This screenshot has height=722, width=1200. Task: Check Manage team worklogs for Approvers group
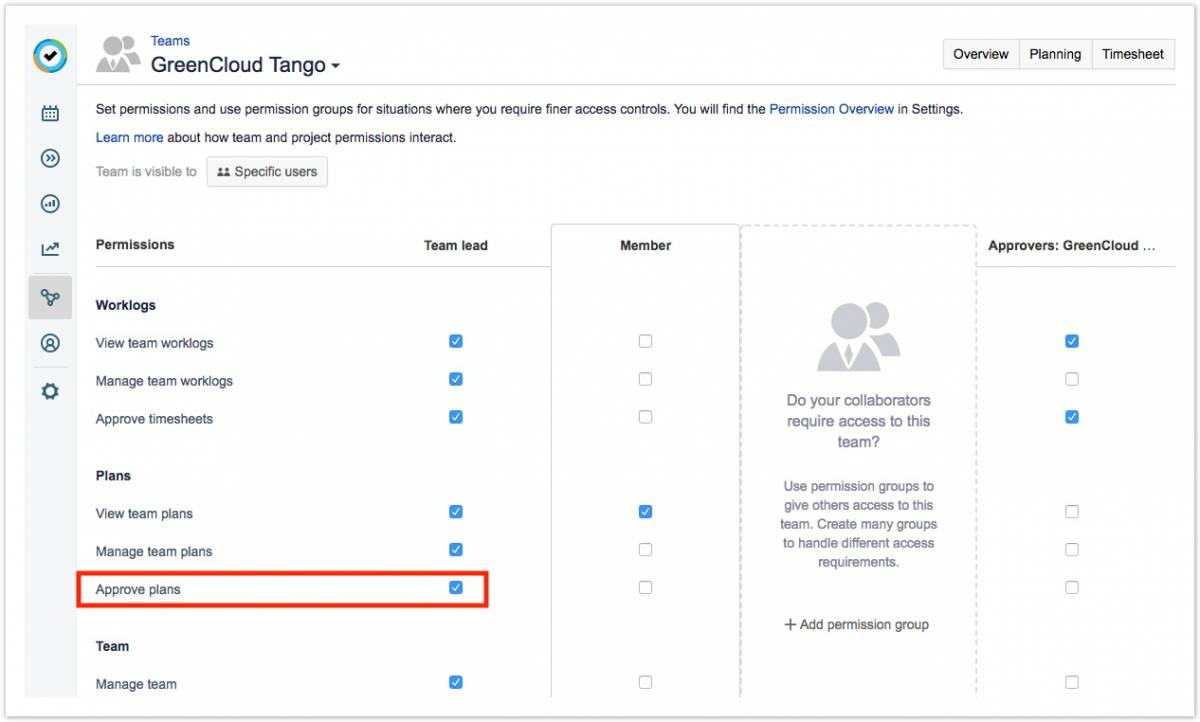[1072, 380]
